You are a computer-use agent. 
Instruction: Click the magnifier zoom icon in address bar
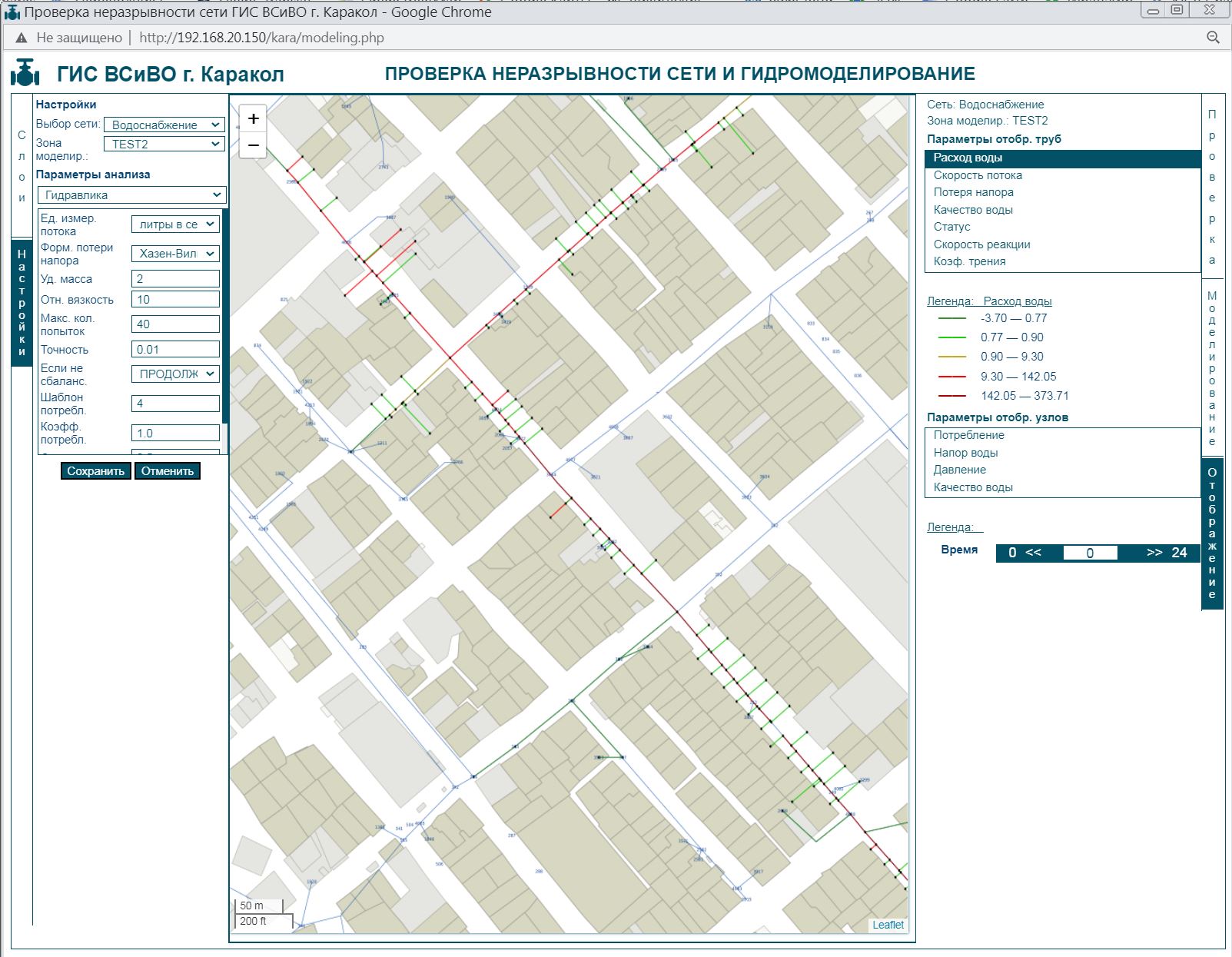coord(1213,38)
